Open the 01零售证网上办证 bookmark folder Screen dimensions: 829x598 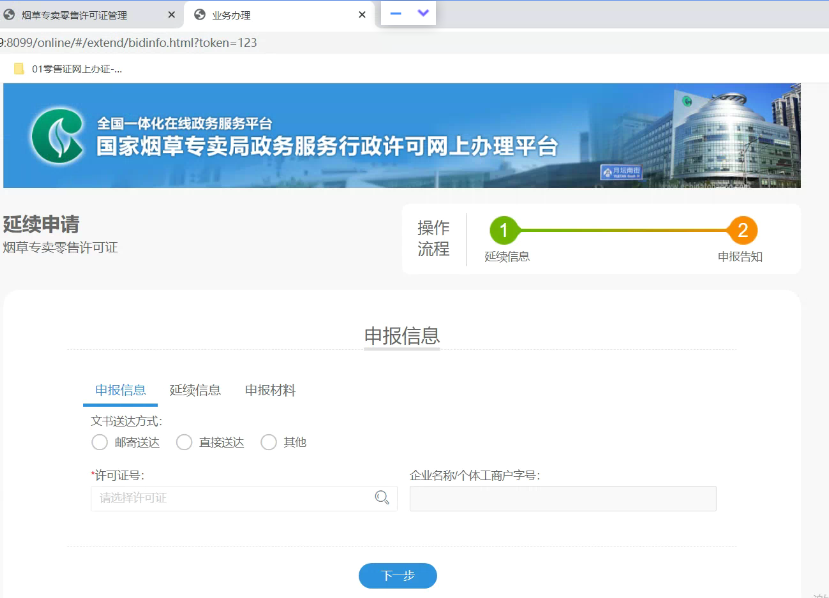pyautogui.click(x=68, y=69)
